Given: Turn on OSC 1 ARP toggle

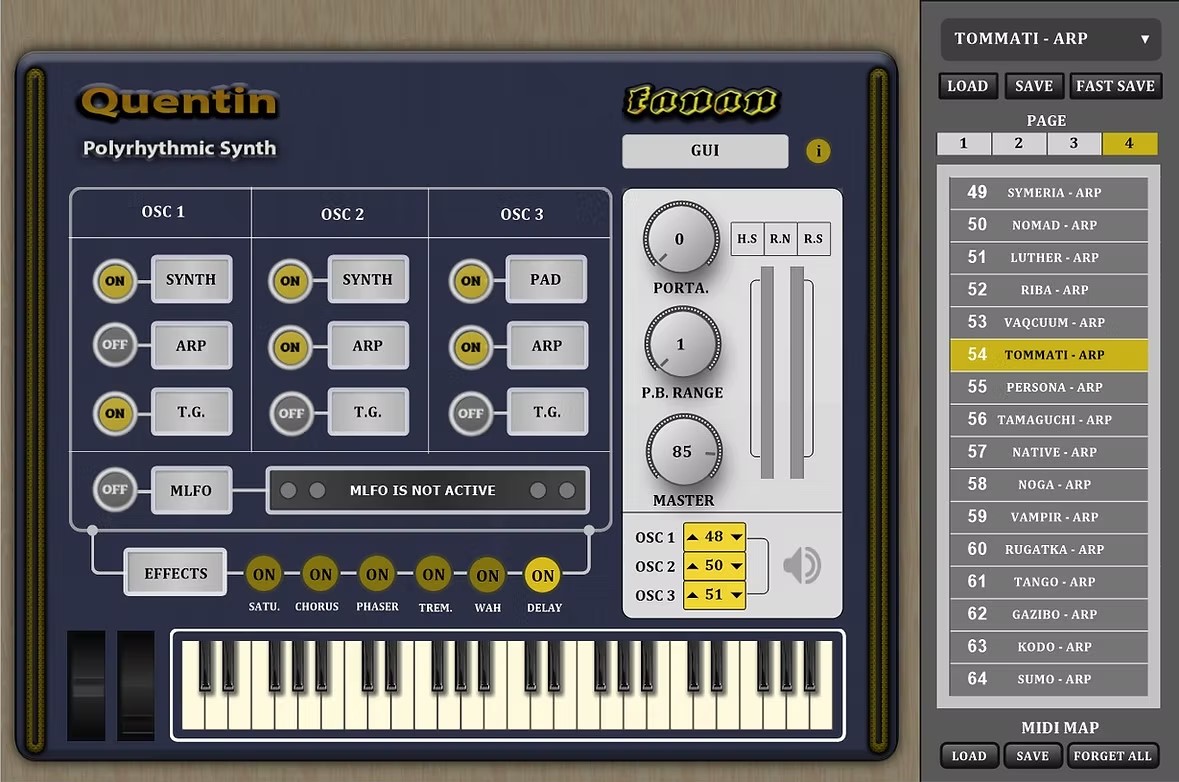Looking at the screenshot, I should [x=115, y=346].
